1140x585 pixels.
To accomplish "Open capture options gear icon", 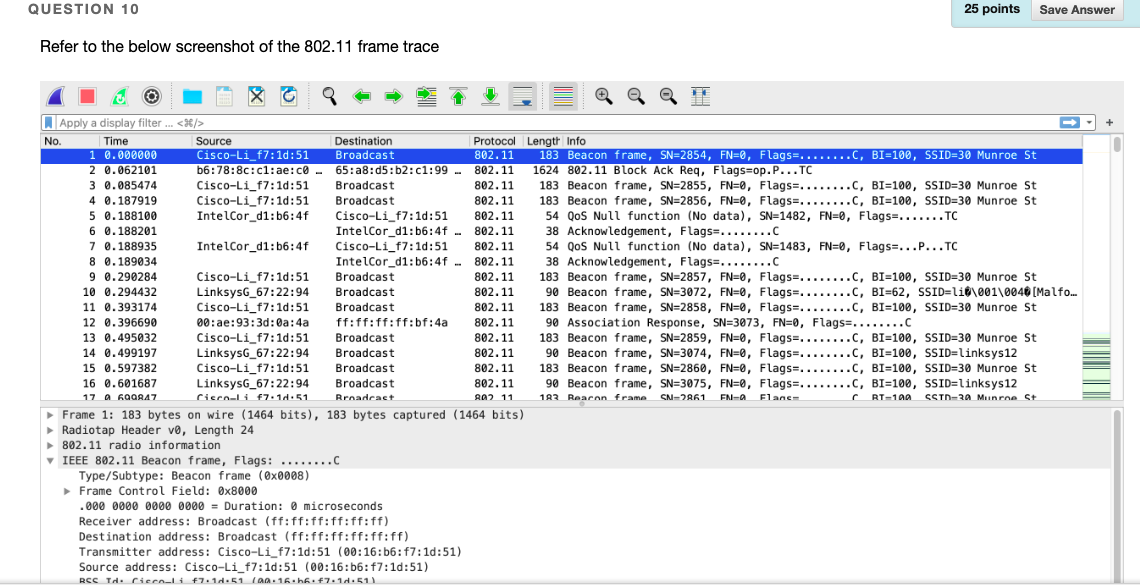I will coord(151,96).
